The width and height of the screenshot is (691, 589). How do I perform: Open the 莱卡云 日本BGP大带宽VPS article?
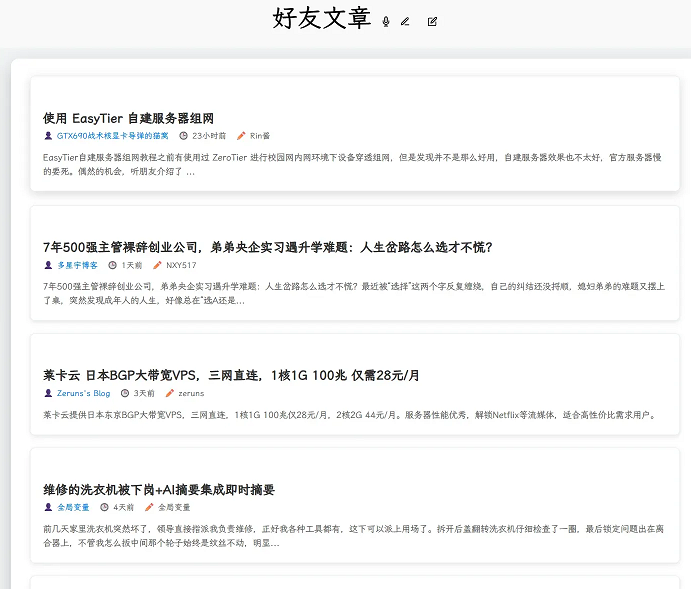tap(231, 375)
